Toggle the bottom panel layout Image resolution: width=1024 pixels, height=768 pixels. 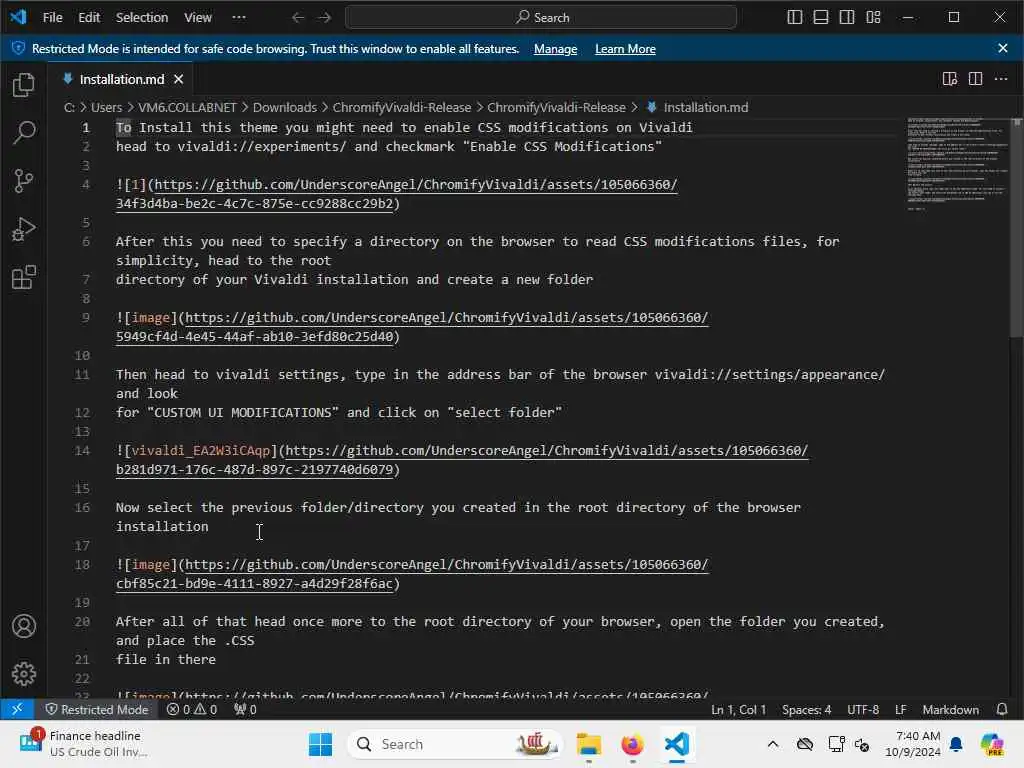820,18
